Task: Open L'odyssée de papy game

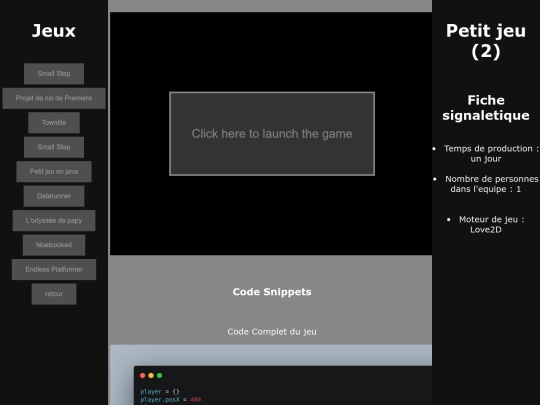Action: pos(54,220)
